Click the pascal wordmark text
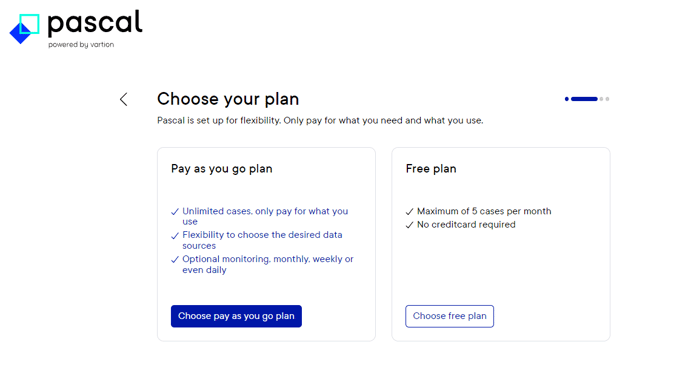 95,23
